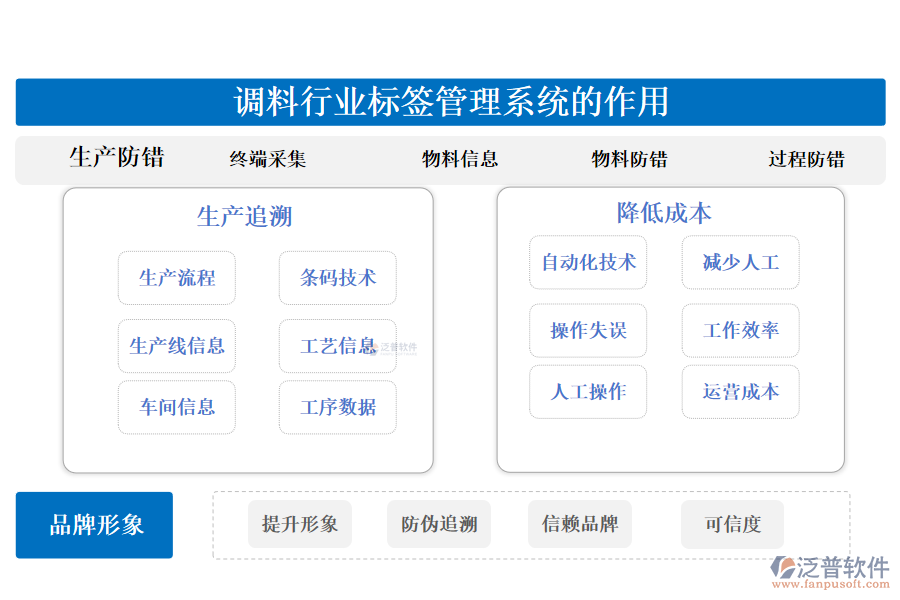Select 生产线信息 under 生产追溯

pyautogui.click(x=177, y=345)
